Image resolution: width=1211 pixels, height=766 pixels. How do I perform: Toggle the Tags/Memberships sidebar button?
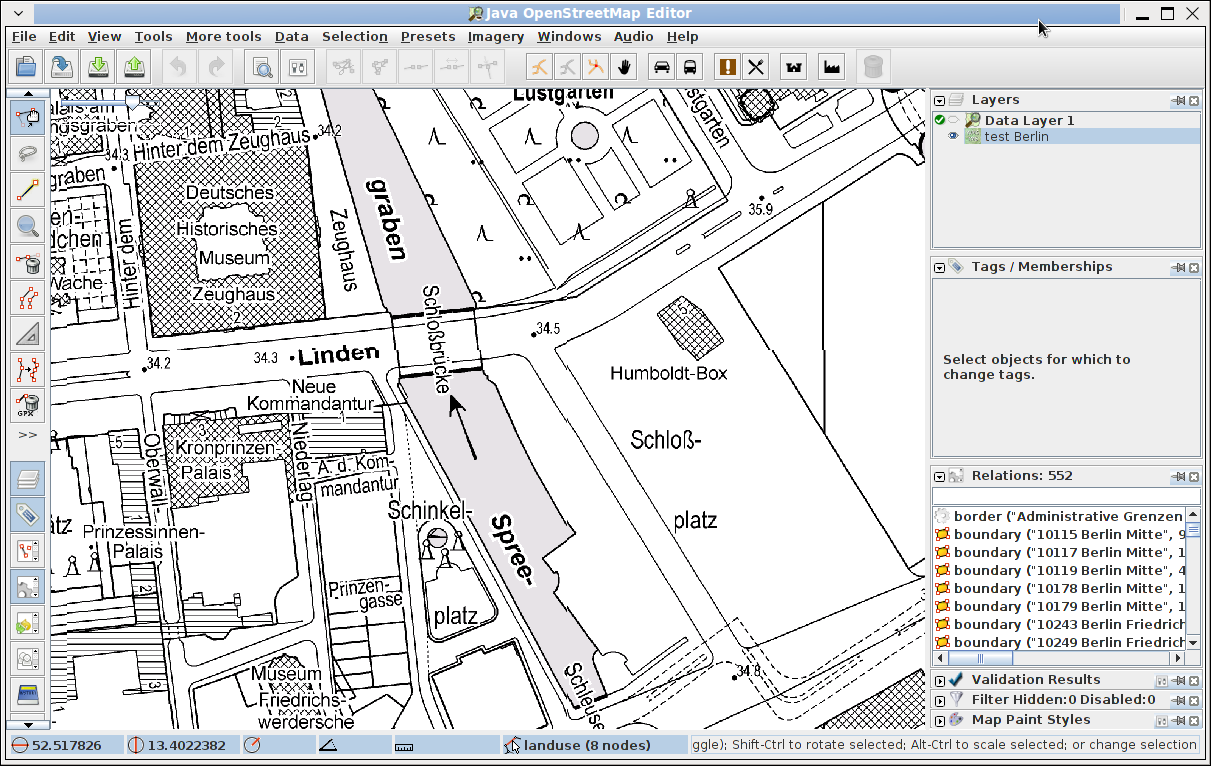[x=28, y=515]
